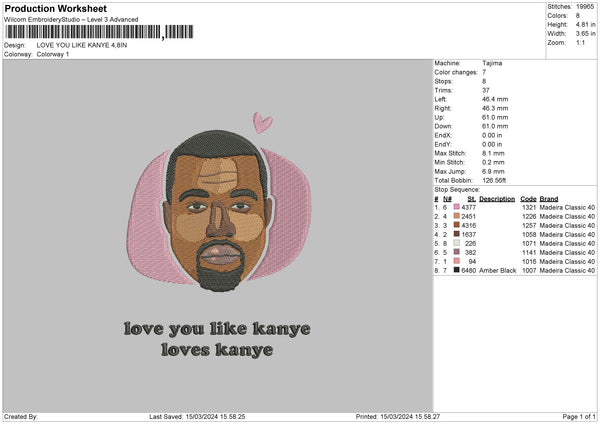Click the Left value '46.4 mm'
600x424 pixels.
click(x=495, y=99)
